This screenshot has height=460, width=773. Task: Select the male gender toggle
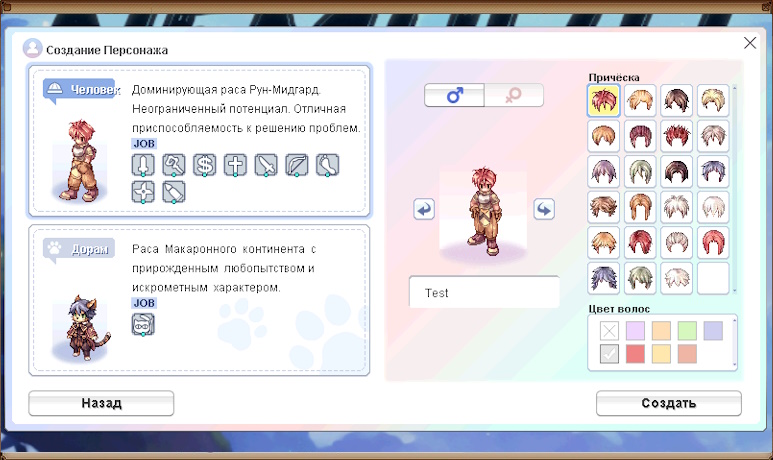[x=455, y=95]
